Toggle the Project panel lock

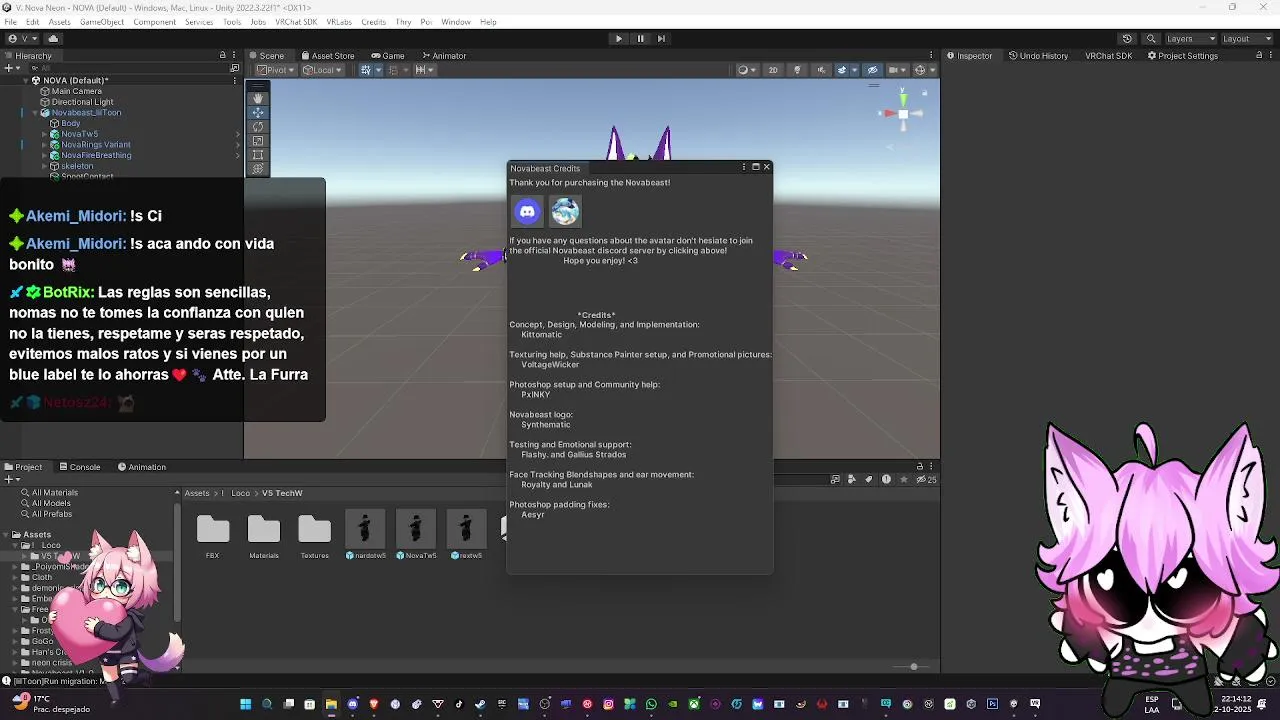[x=920, y=466]
